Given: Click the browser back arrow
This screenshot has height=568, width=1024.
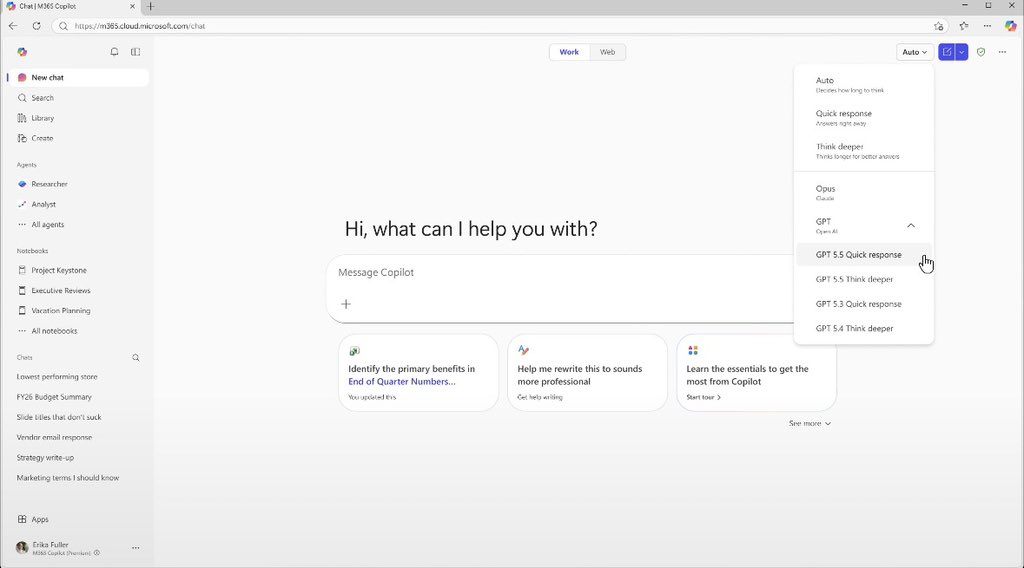Looking at the screenshot, I should [13, 26].
